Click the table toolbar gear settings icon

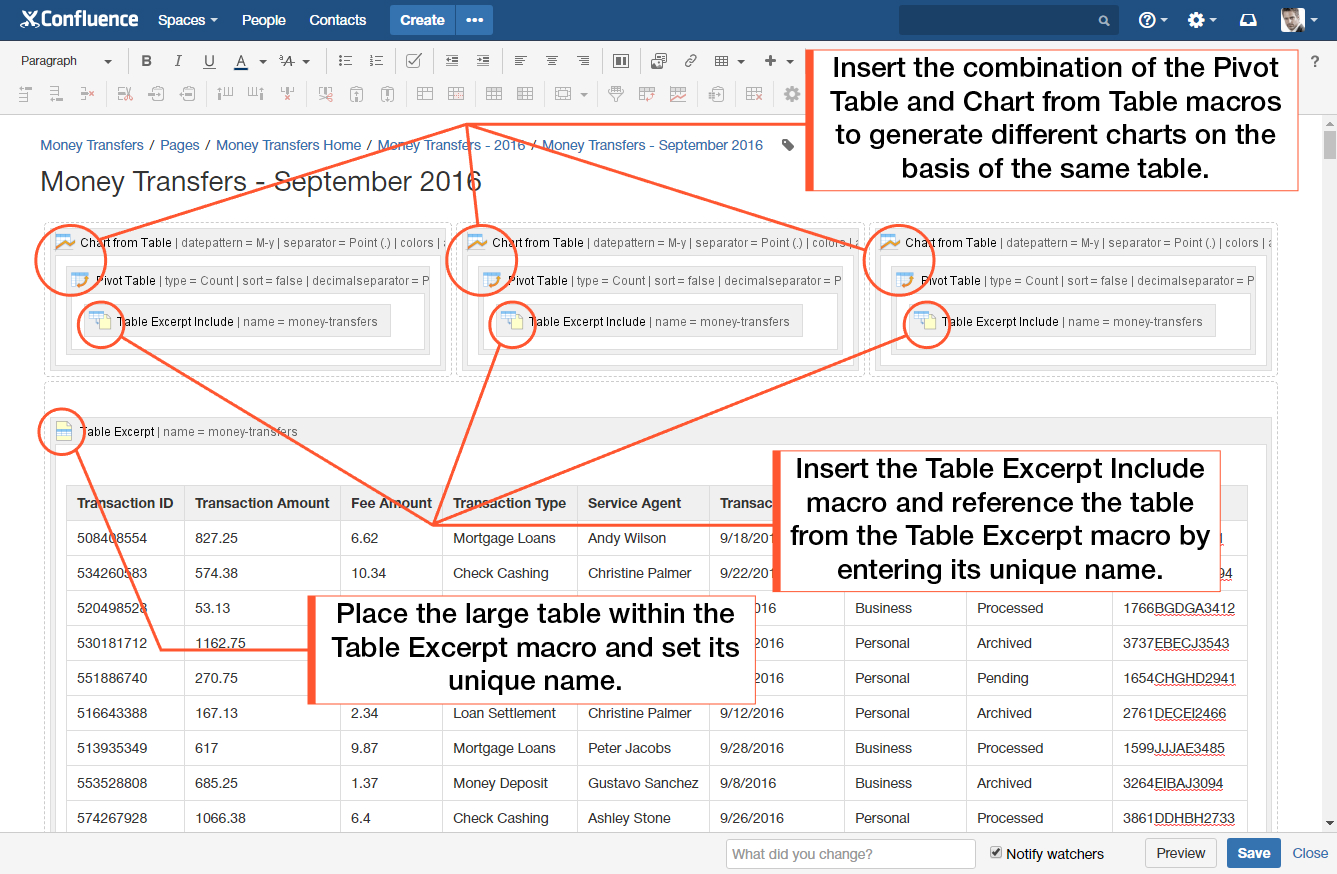pos(792,93)
